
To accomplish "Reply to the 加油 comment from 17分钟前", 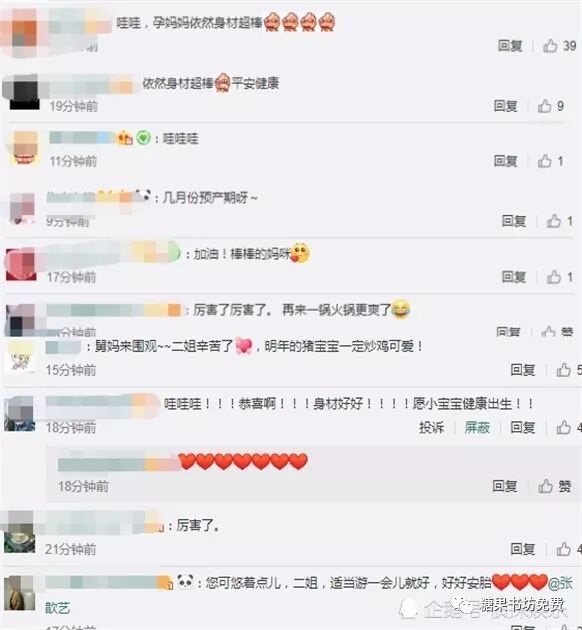I will click(x=514, y=277).
